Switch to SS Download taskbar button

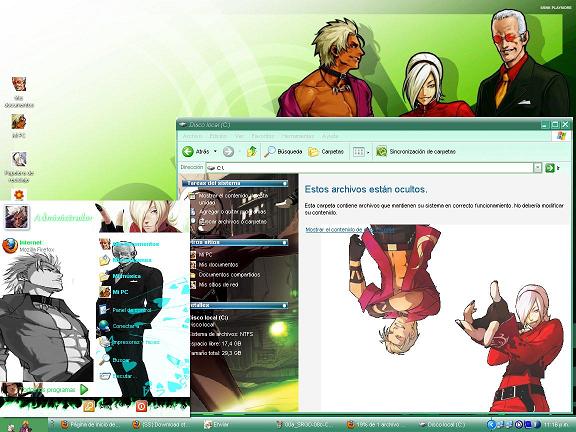tap(162, 425)
